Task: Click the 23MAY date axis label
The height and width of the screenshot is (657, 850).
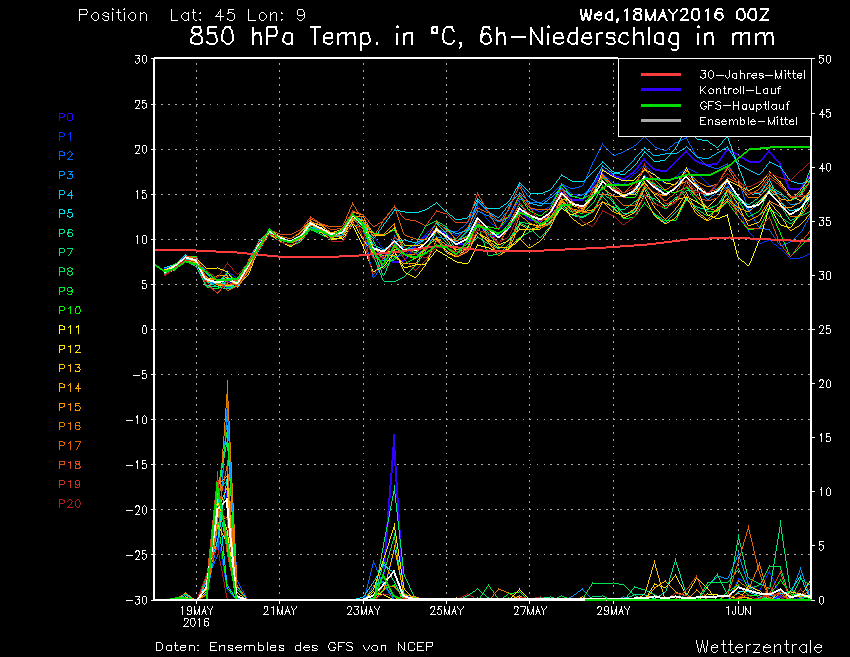Action: [363, 611]
